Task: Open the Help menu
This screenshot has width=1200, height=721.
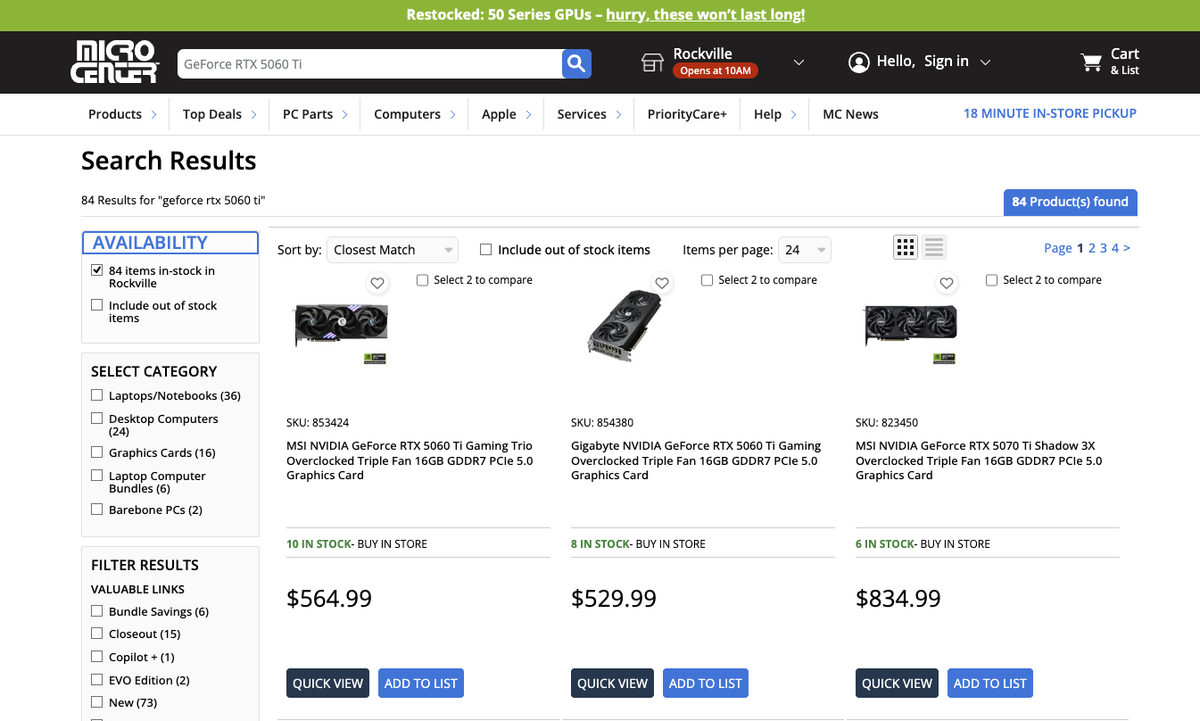Action: pos(775,114)
